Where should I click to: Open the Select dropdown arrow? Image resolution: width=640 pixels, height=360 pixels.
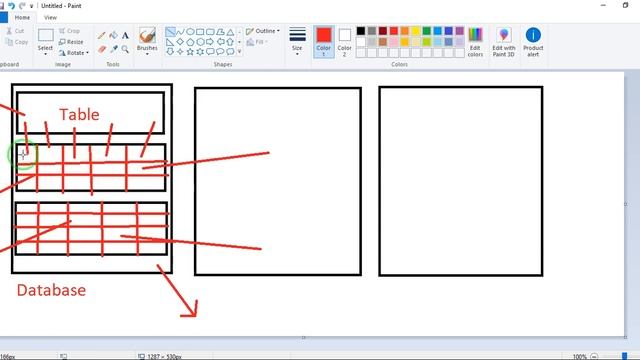45,54
